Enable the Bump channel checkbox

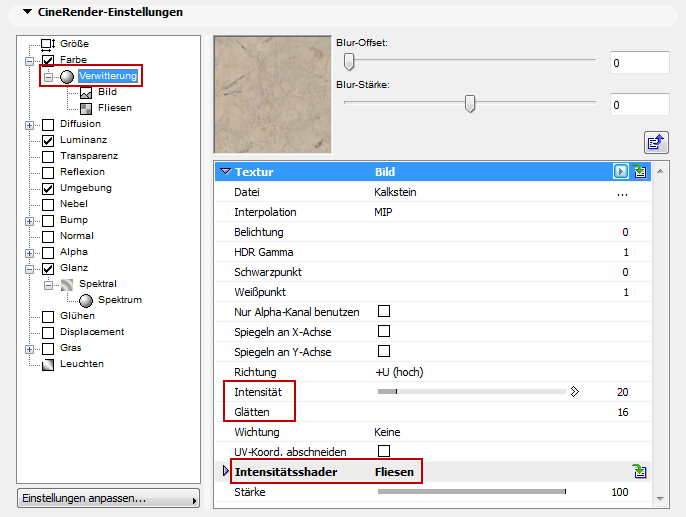click(x=48, y=220)
